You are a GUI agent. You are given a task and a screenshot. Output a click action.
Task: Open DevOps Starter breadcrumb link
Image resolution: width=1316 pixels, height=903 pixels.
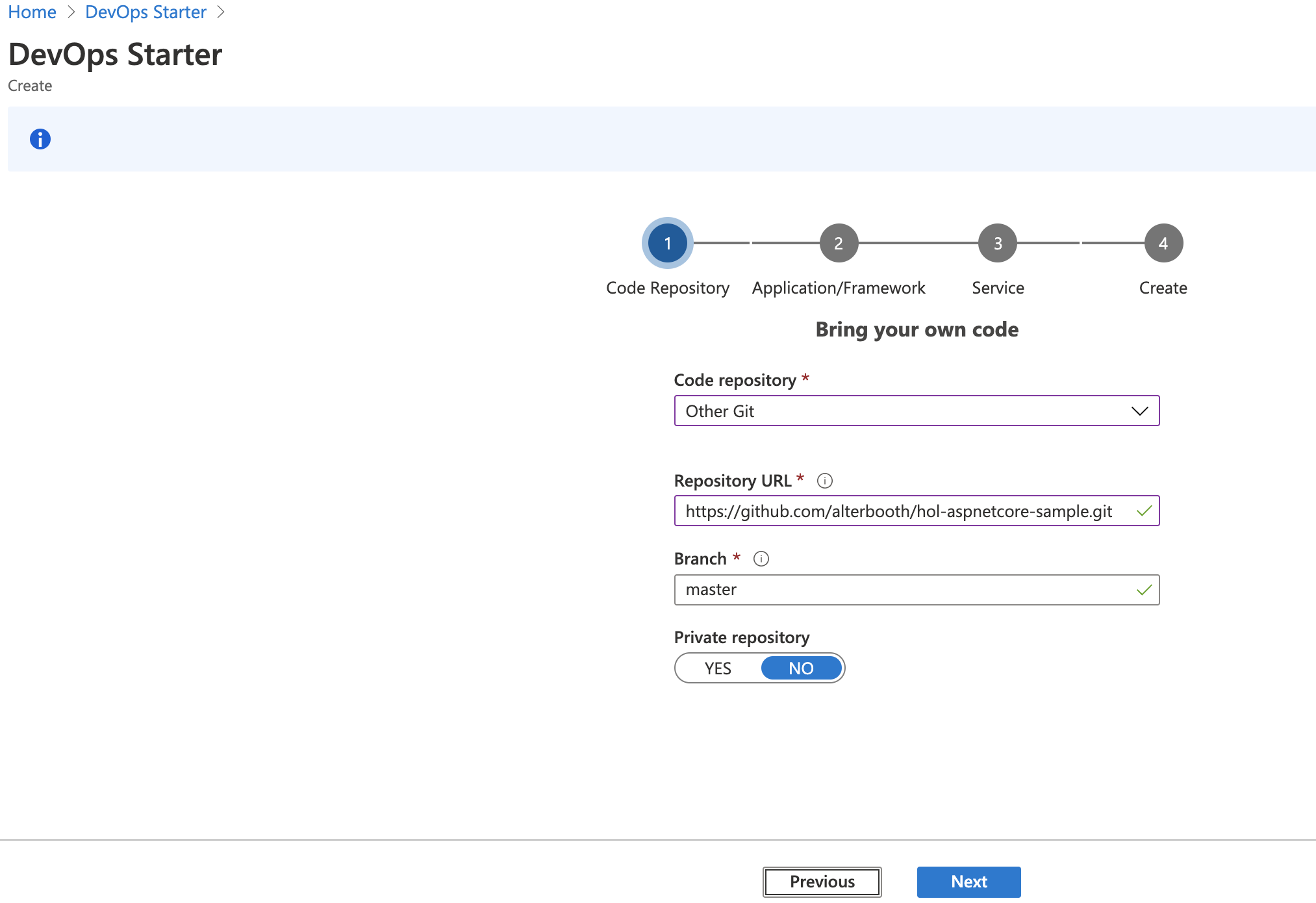click(146, 12)
